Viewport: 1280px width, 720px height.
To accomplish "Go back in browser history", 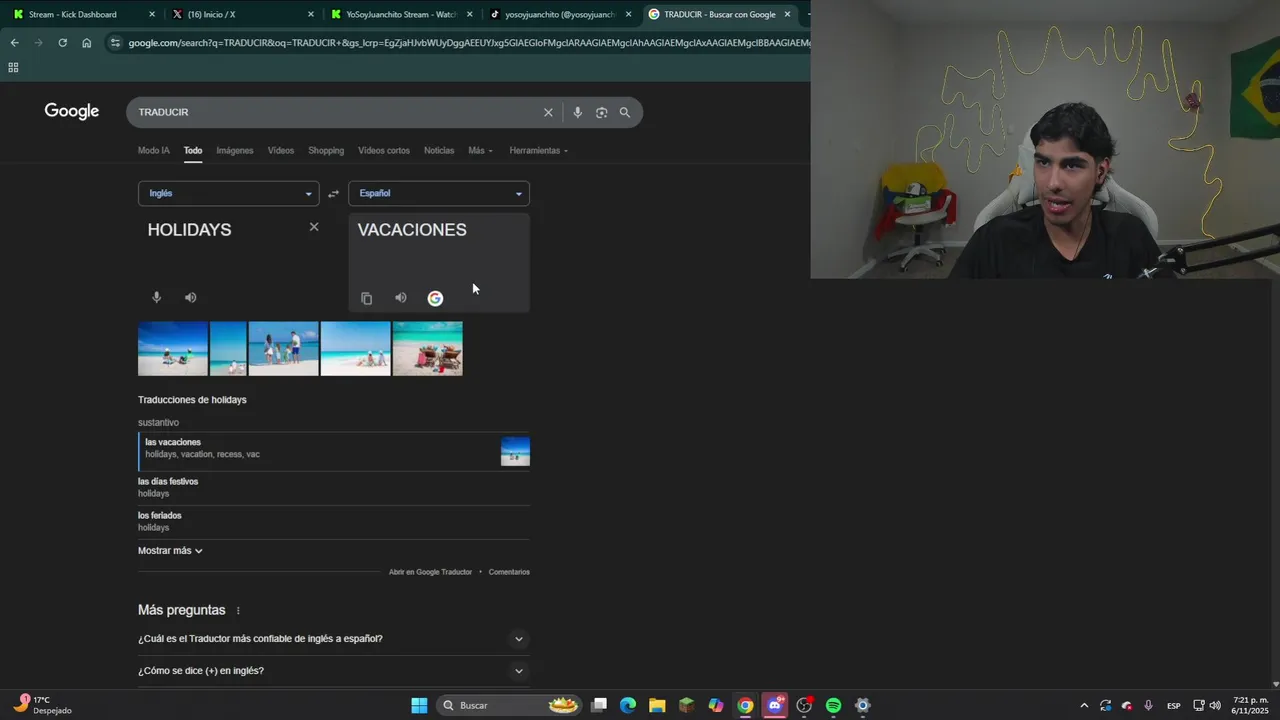I will [x=14, y=43].
